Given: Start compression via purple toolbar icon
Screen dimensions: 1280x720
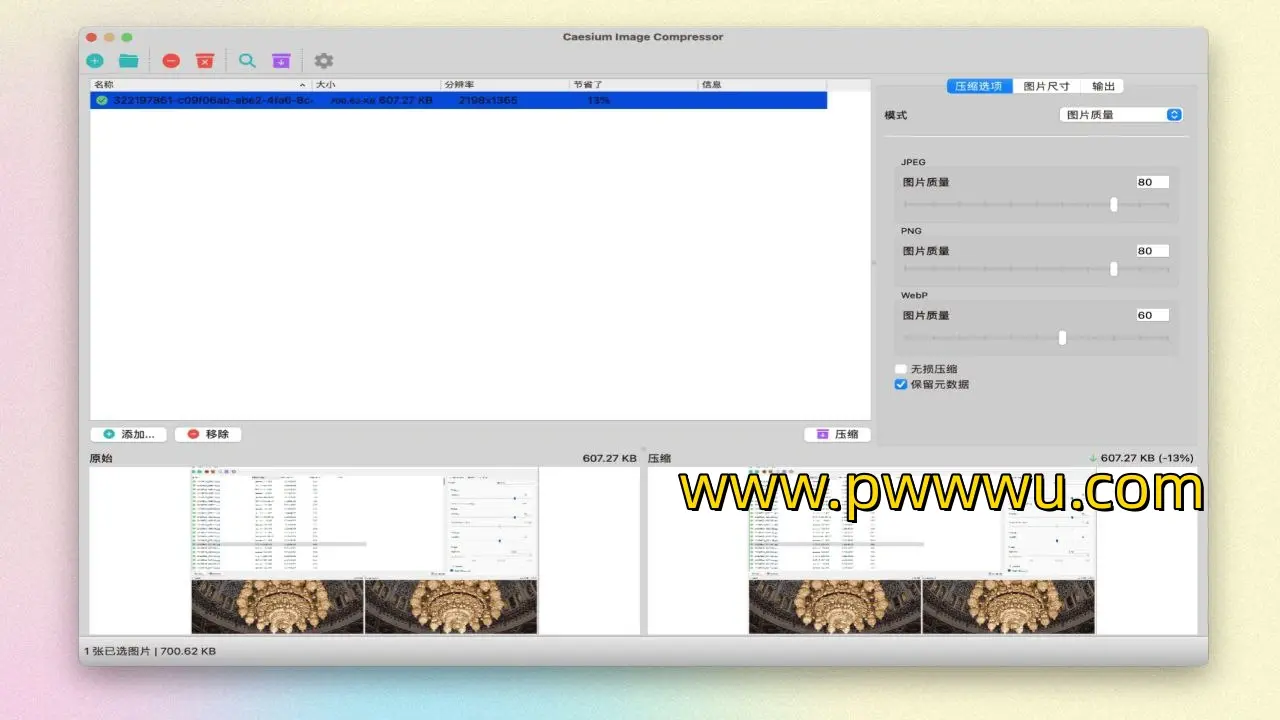Looking at the screenshot, I should (281, 61).
